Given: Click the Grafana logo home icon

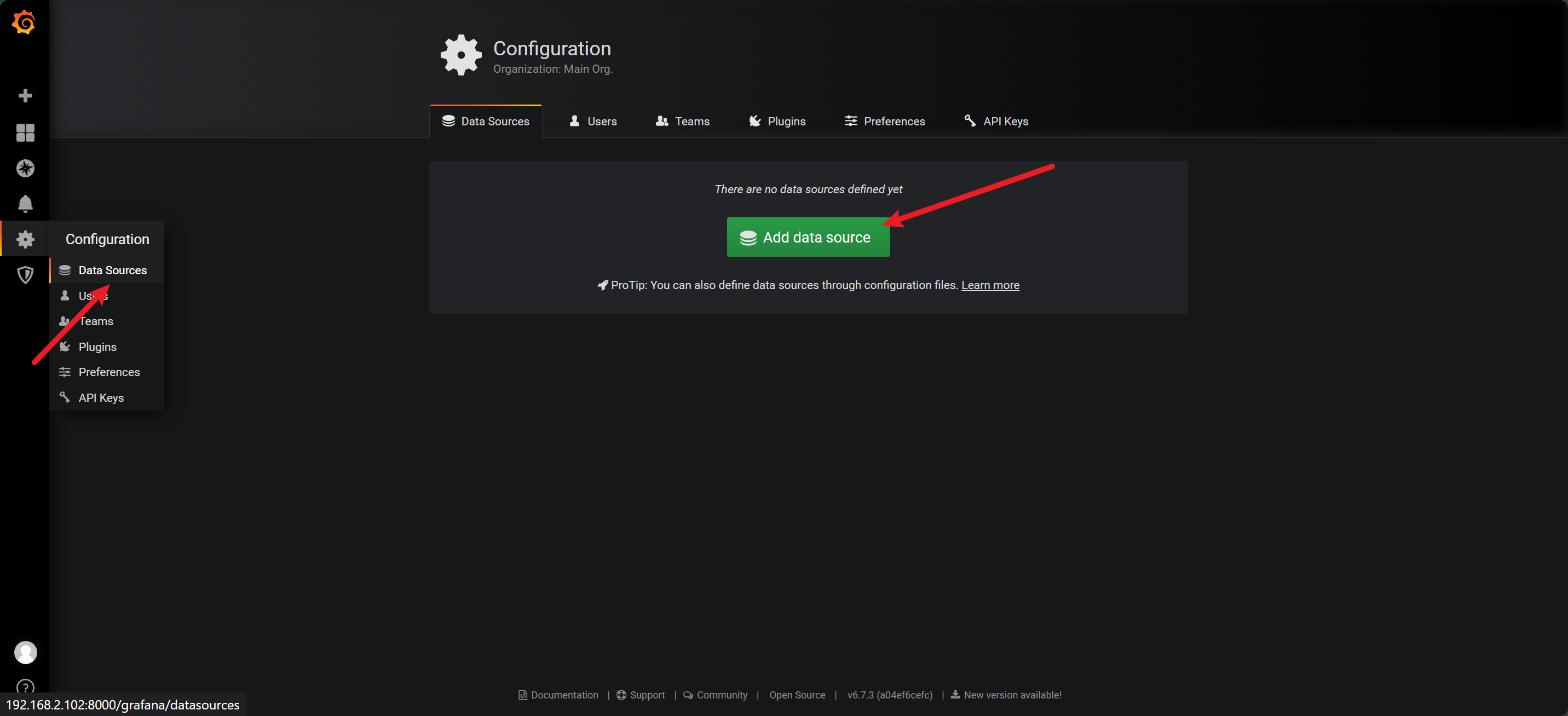Looking at the screenshot, I should [x=24, y=22].
